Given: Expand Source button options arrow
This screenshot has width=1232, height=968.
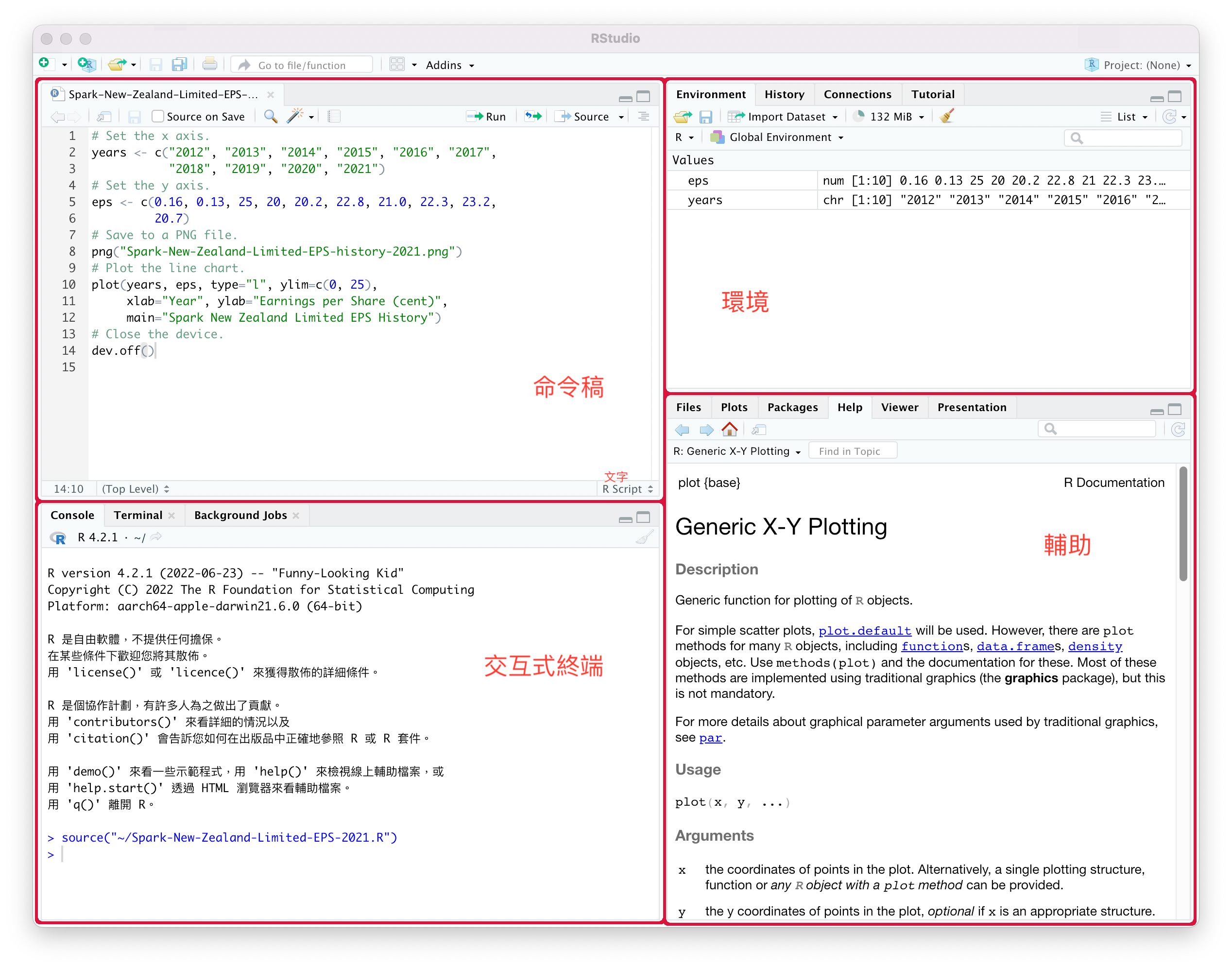Looking at the screenshot, I should tap(621, 117).
